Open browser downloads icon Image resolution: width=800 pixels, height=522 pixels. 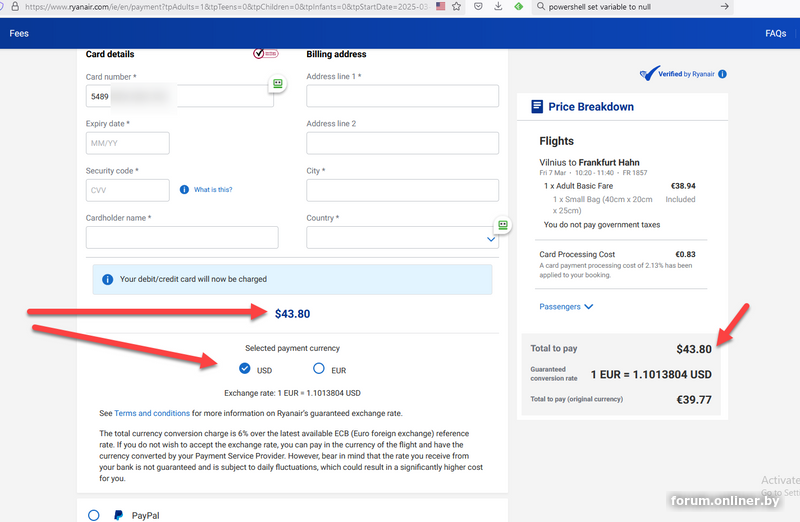tap(498, 7)
